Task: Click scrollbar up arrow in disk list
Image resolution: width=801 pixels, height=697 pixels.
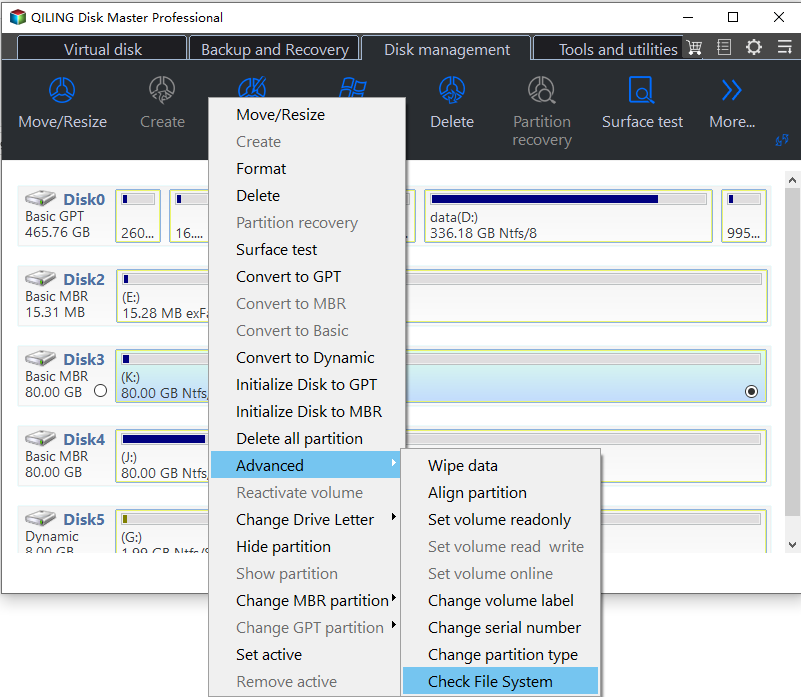Action: tap(792, 180)
